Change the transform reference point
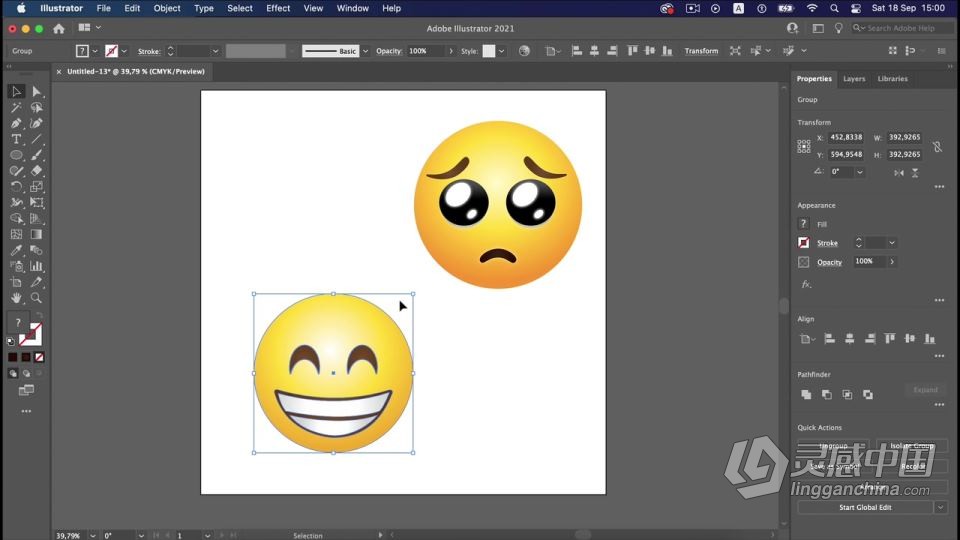The image size is (960, 540). [804, 146]
